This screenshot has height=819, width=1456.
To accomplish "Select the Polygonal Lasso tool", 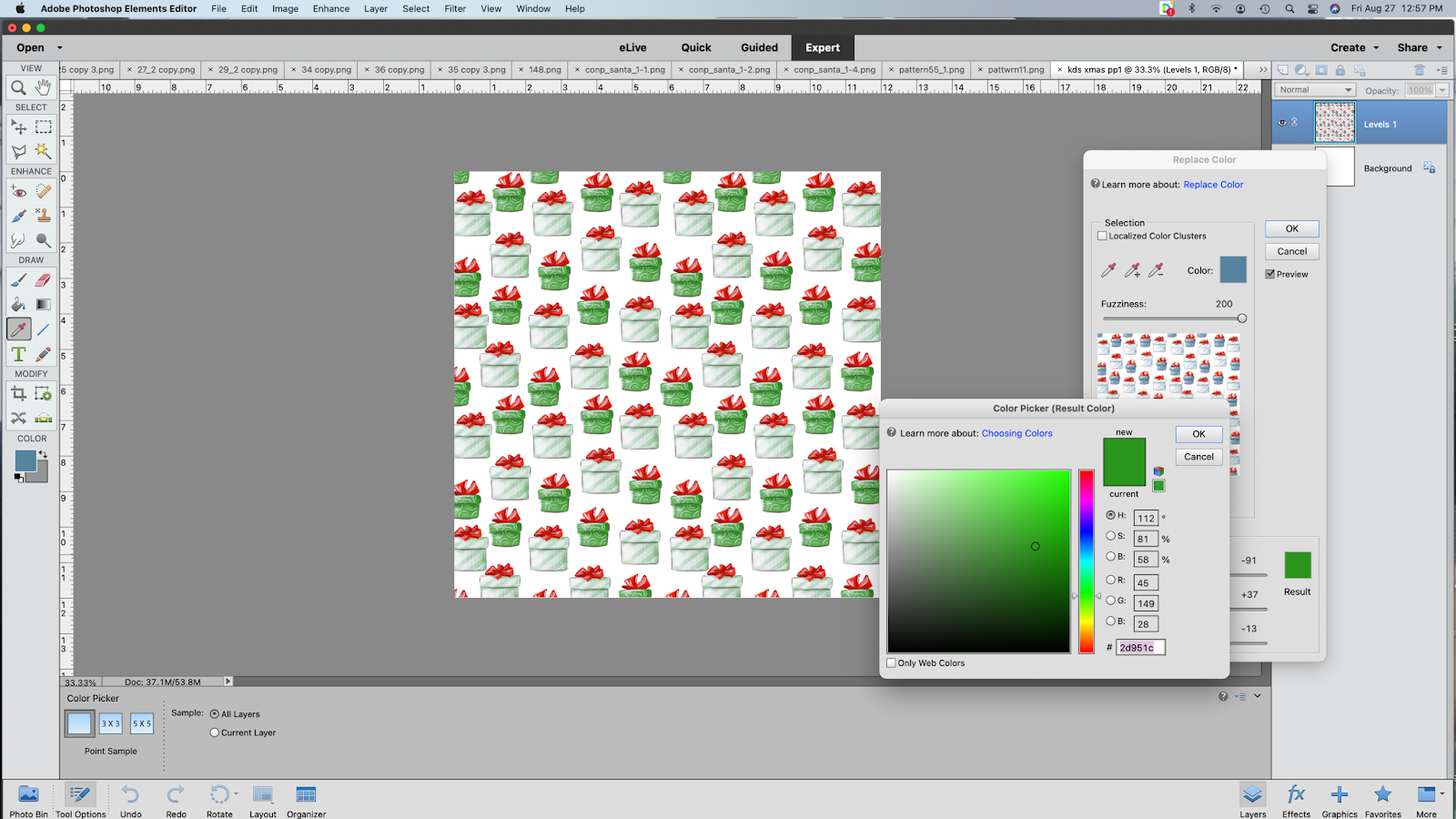I will [x=18, y=151].
